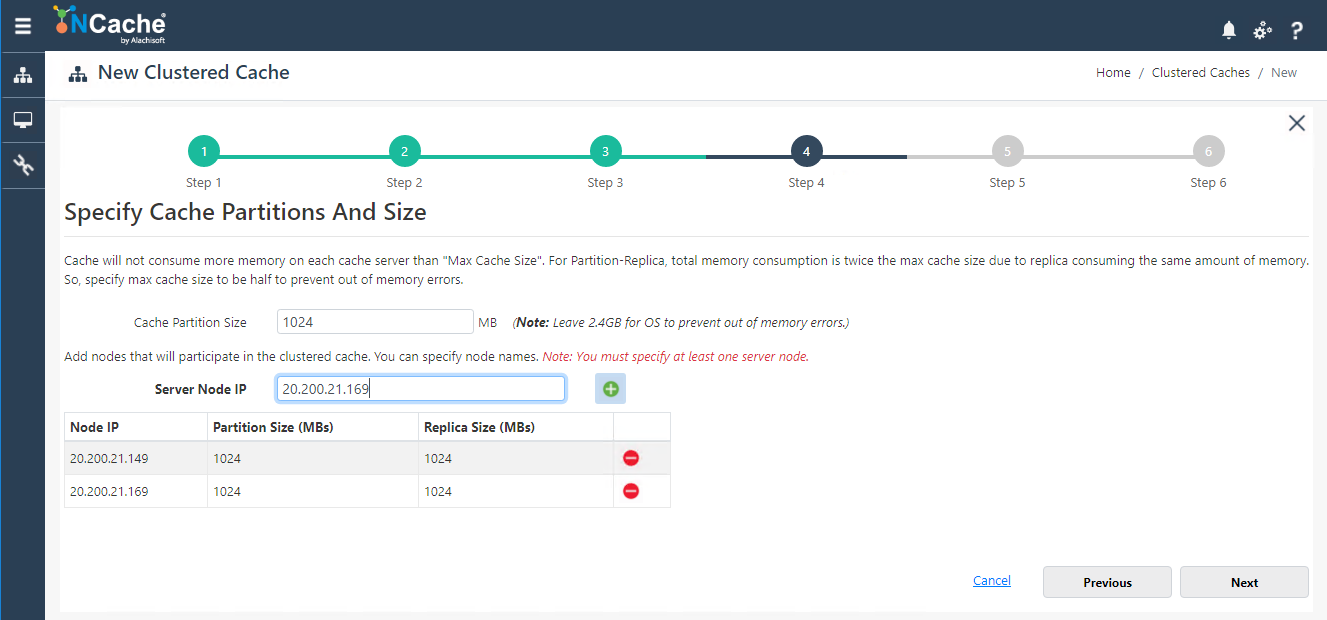The image size is (1327, 620).
Task: Click the Cancel link
Action: coord(992,581)
